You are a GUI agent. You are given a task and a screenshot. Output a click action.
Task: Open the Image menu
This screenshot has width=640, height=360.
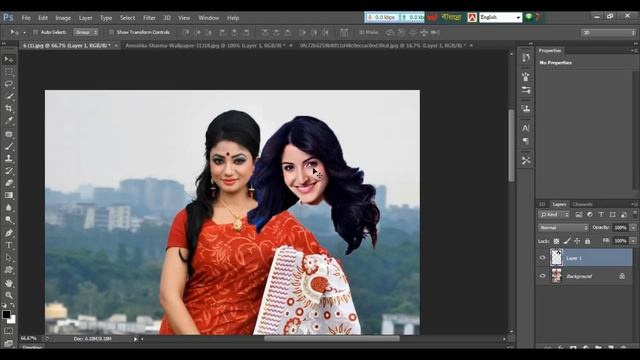63,18
